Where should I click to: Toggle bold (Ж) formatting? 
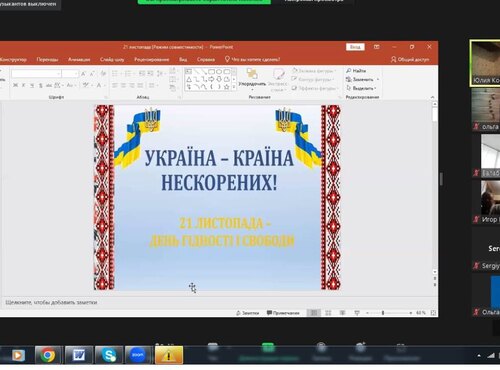coord(15,85)
